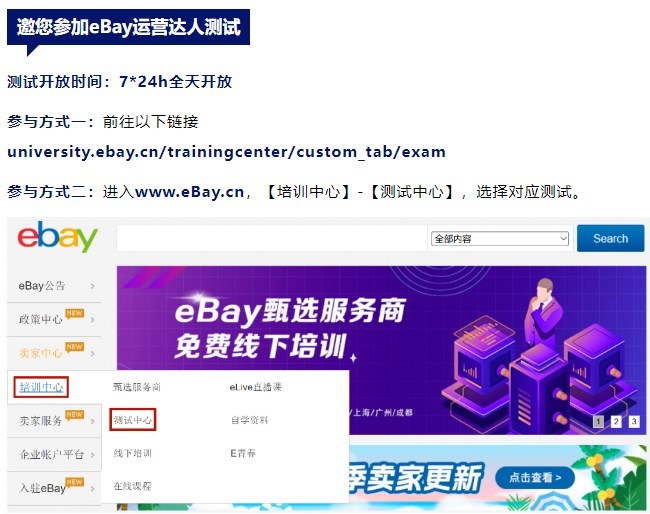Click NEW badge next to 入驻eBay
The height and width of the screenshot is (514, 650).
click(75, 482)
